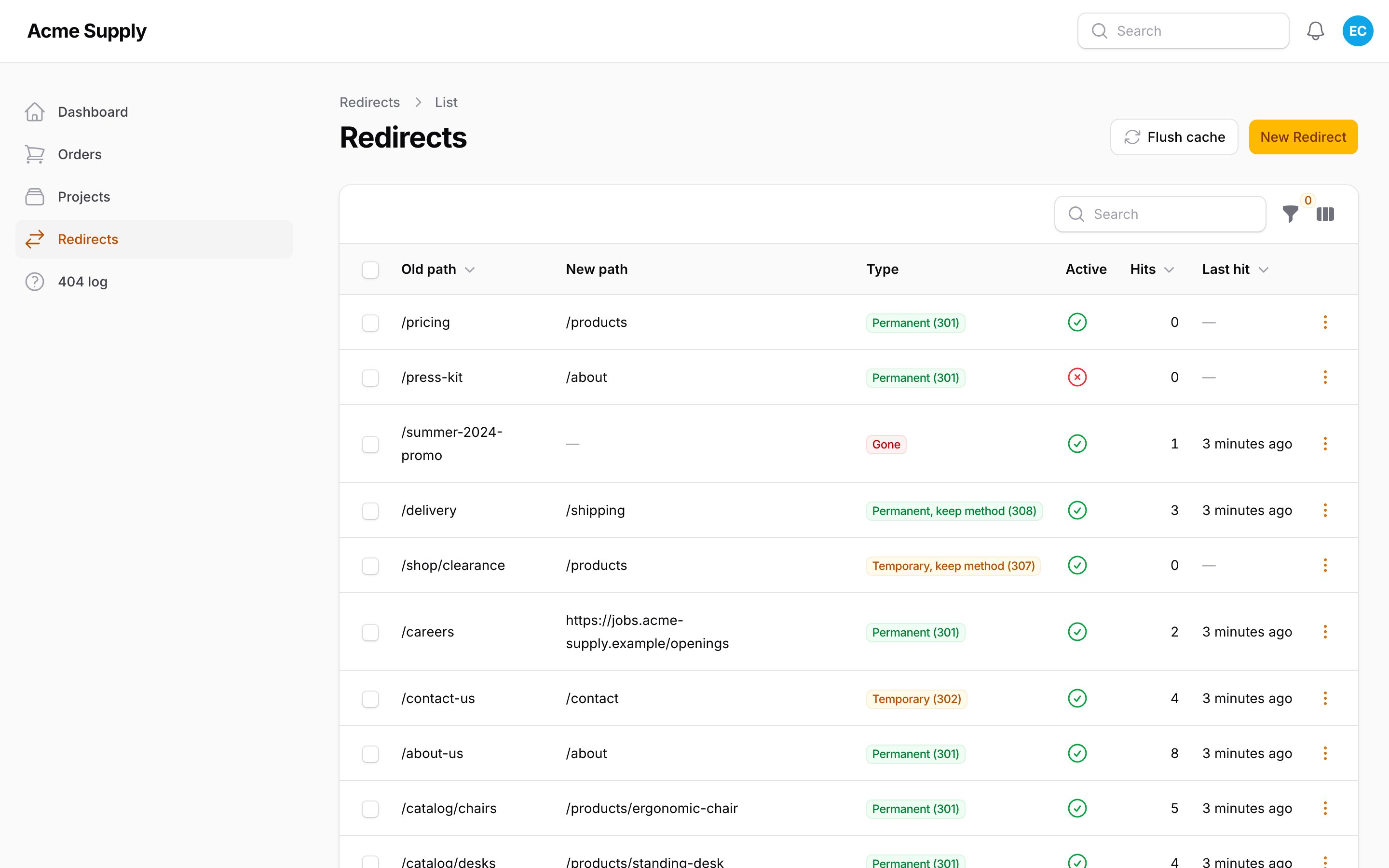Sort by the Last hit column
This screenshot has height=868, width=1389.
1235,269
